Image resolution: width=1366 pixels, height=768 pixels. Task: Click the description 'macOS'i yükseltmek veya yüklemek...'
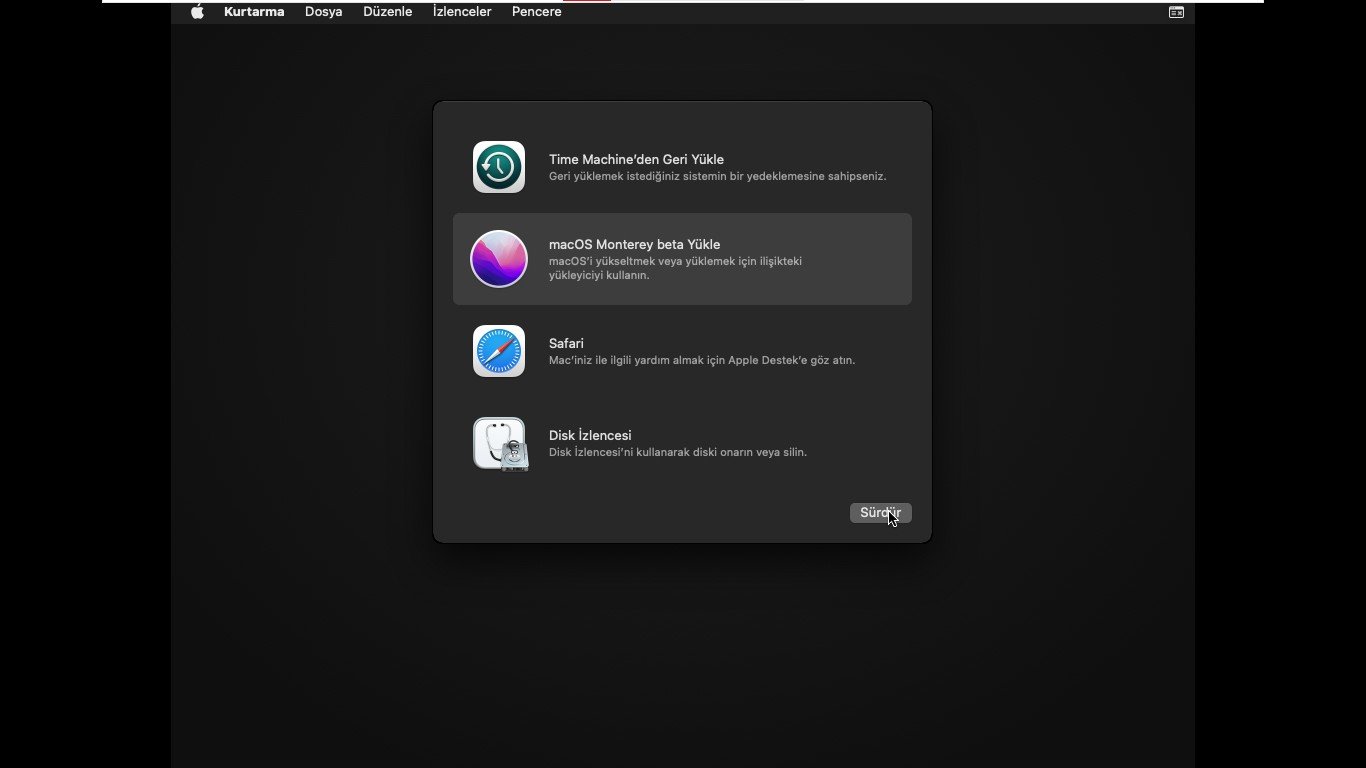[675, 268]
